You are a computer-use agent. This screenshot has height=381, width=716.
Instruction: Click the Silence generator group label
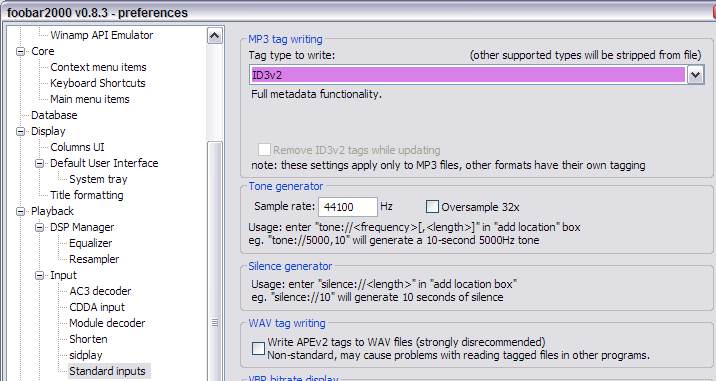[290, 266]
